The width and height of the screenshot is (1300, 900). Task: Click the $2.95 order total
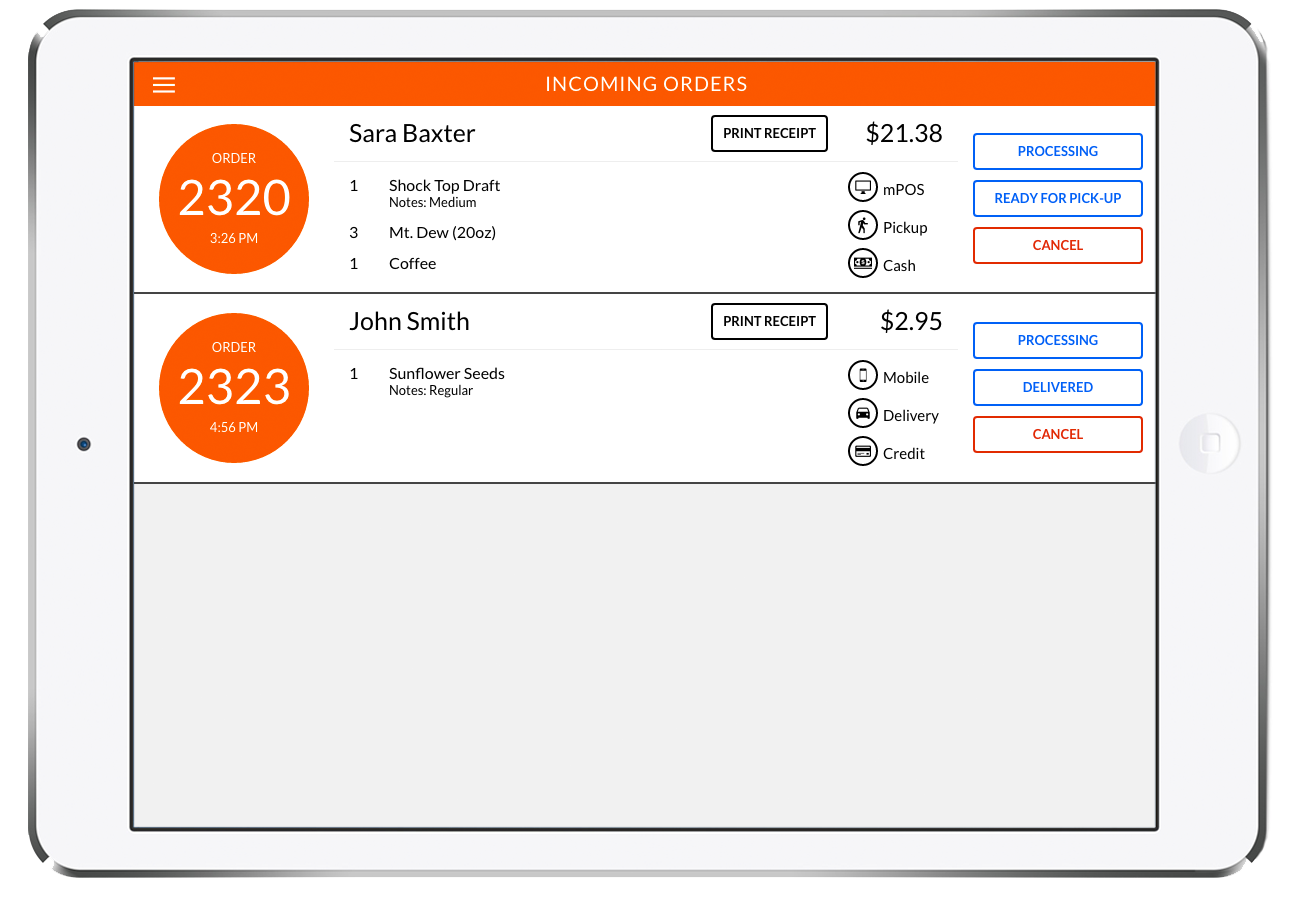[911, 321]
